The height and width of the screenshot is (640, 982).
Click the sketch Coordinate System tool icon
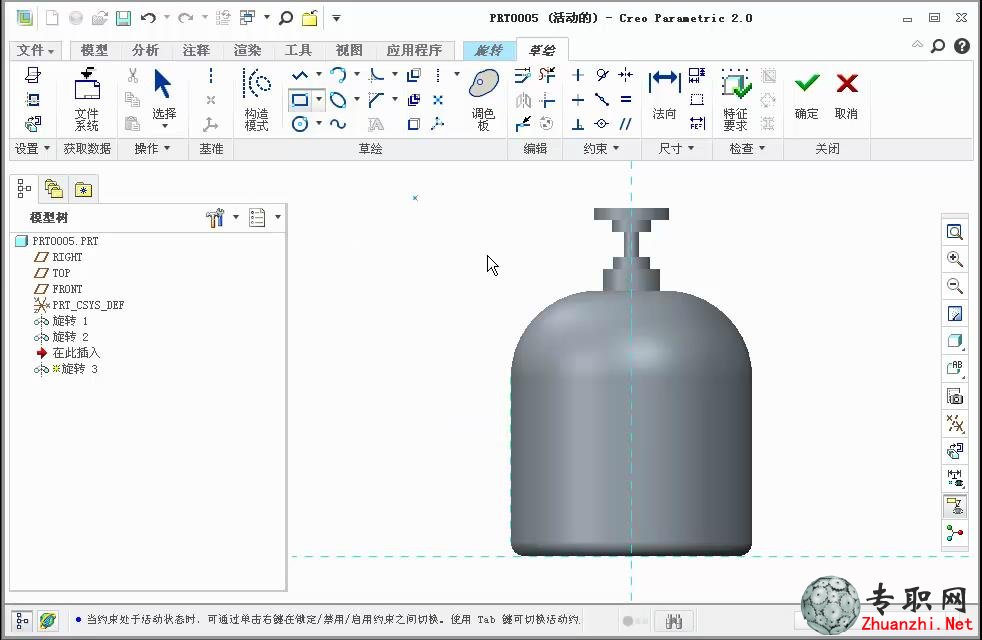(438, 124)
